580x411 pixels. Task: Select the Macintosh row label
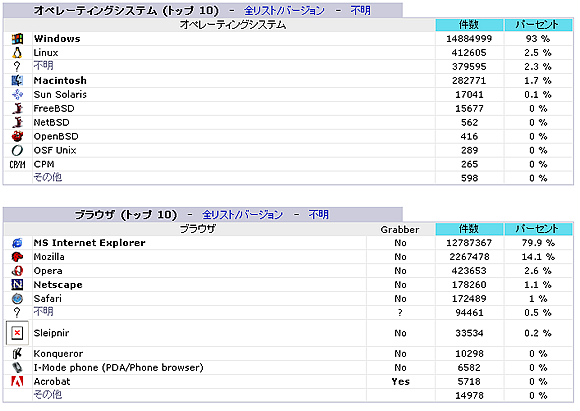point(60,81)
